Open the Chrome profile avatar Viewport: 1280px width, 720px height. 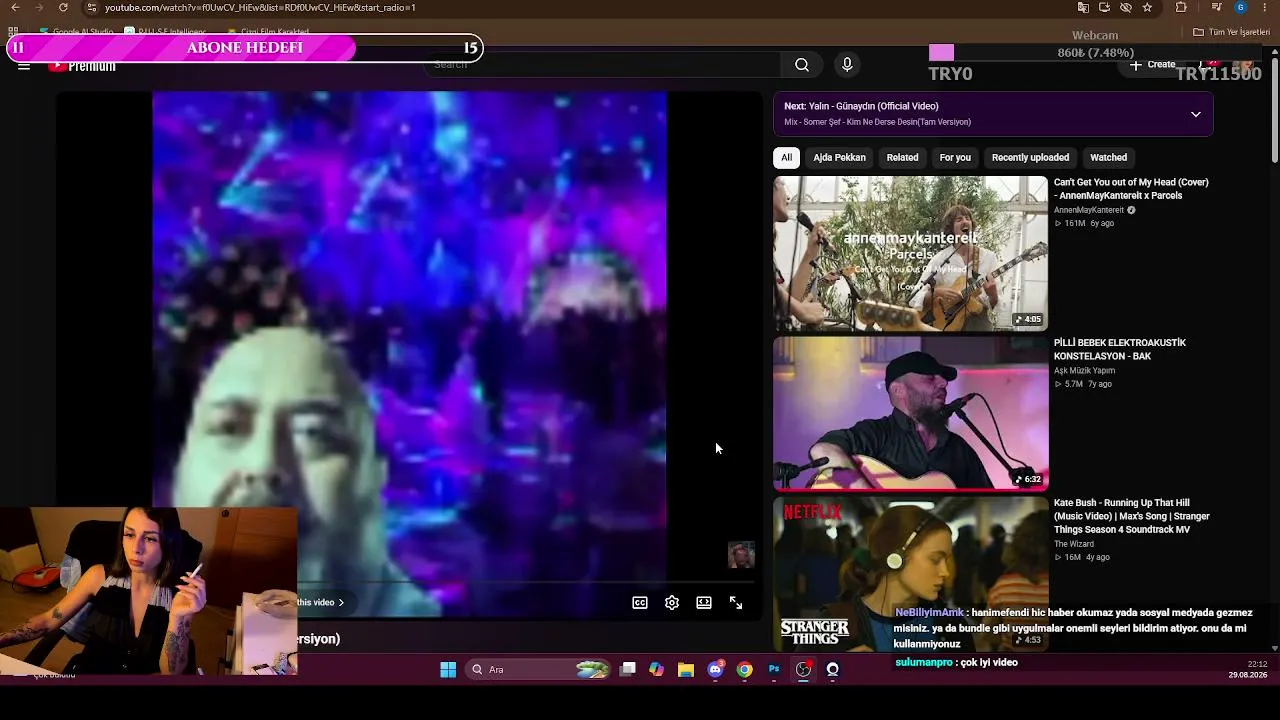point(1241,8)
